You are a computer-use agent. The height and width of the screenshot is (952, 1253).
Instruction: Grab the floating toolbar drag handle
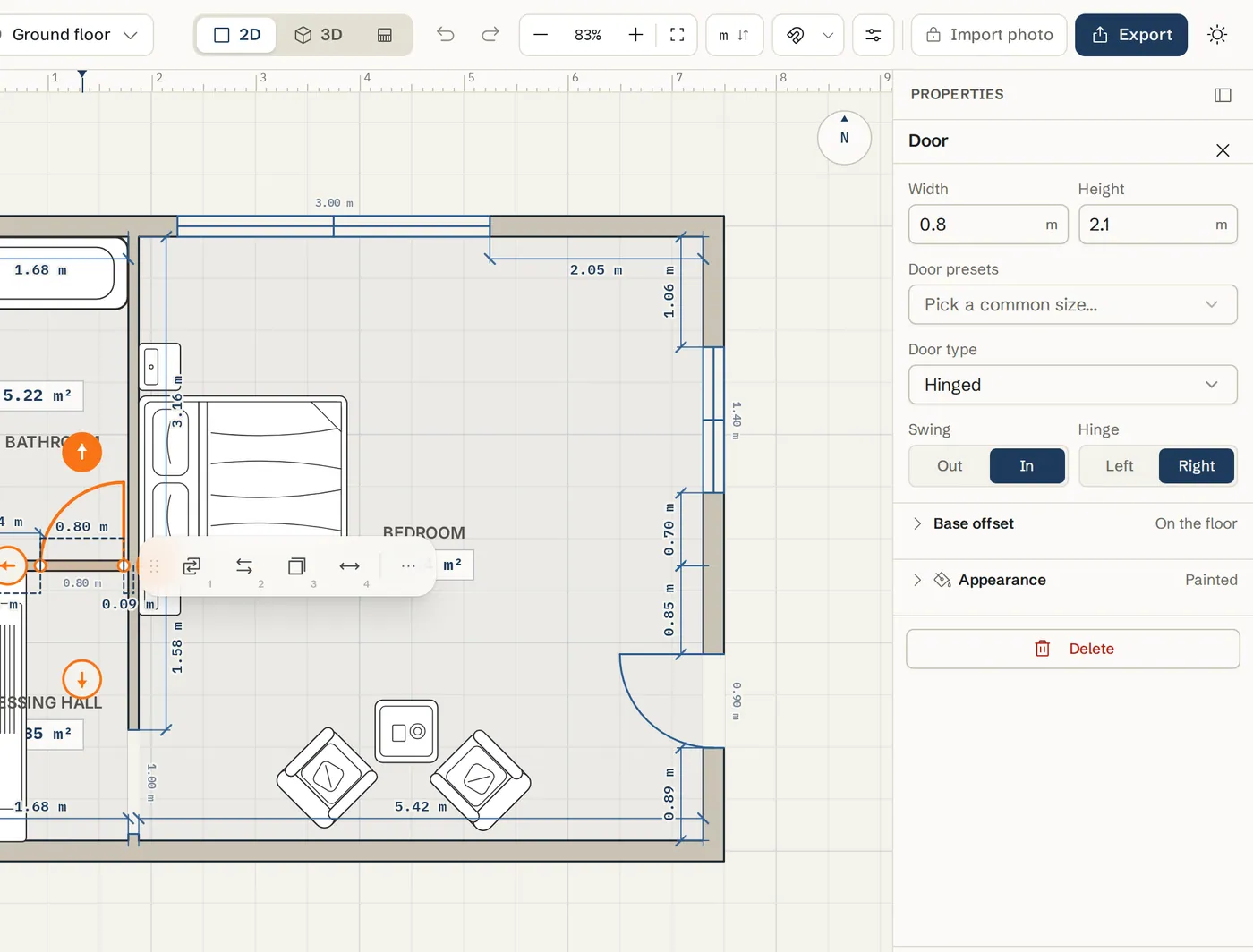(x=154, y=565)
